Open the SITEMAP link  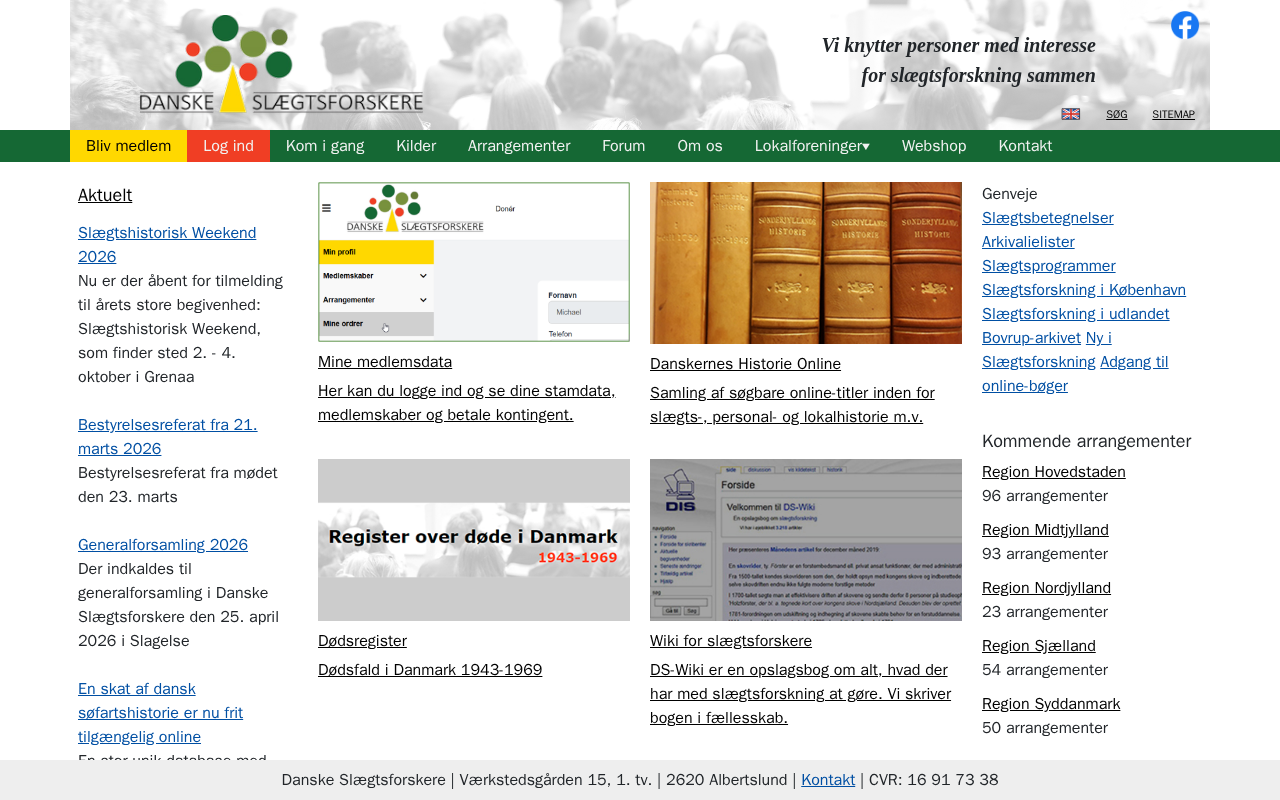point(1173,114)
